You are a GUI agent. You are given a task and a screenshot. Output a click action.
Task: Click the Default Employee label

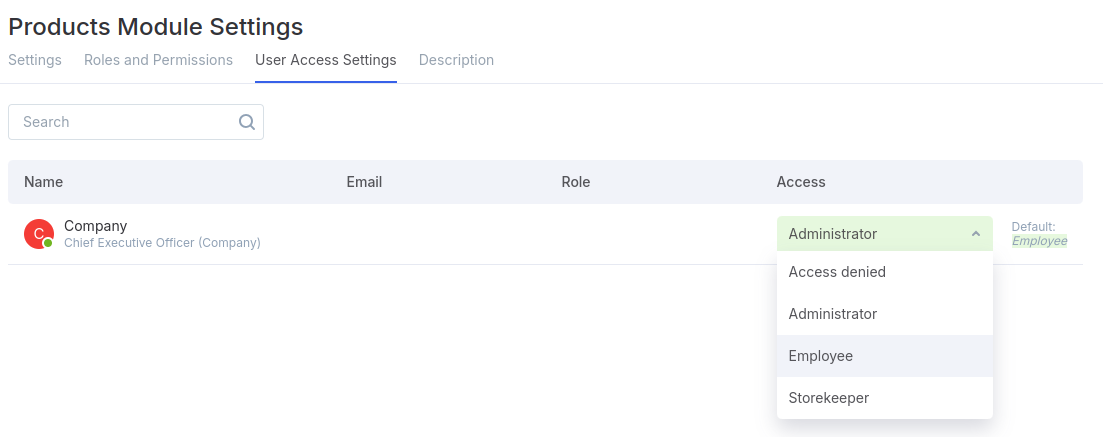point(1039,234)
